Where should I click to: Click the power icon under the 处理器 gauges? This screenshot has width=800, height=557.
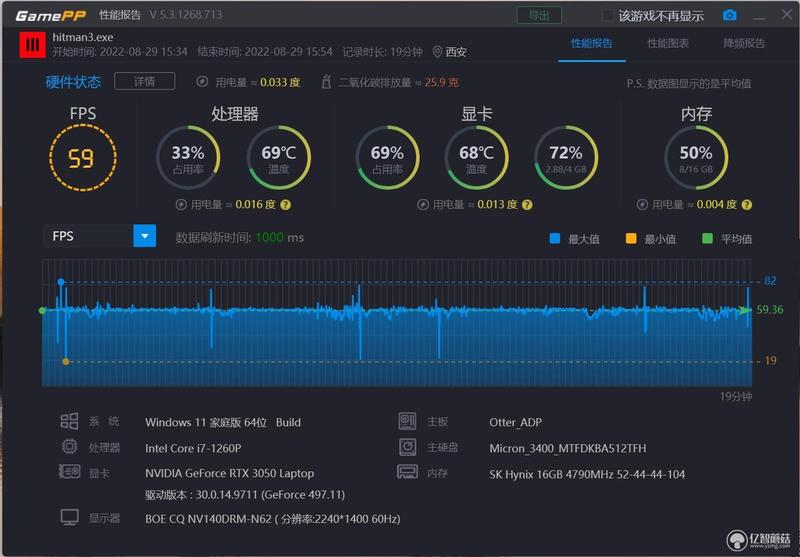(x=181, y=205)
